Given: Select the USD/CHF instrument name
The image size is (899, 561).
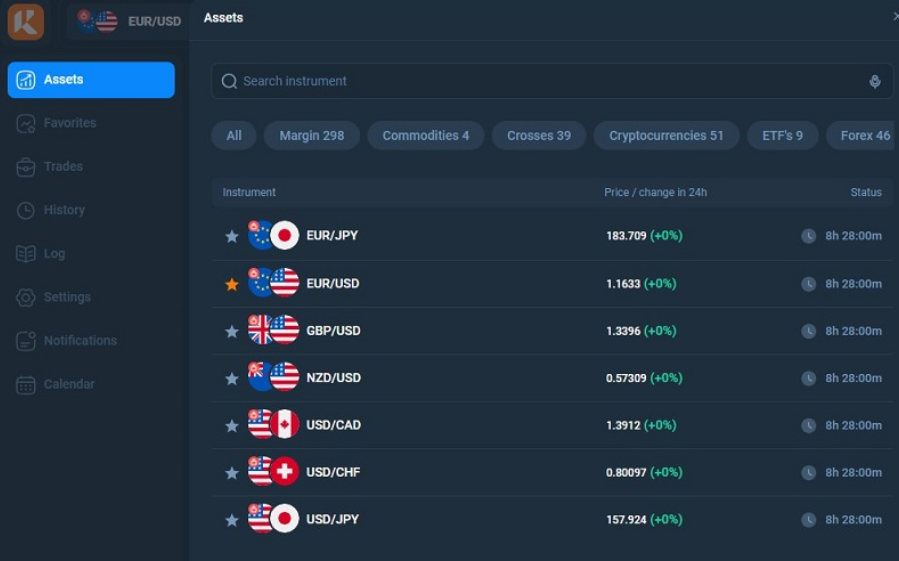Looking at the screenshot, I should pos(333,472).
